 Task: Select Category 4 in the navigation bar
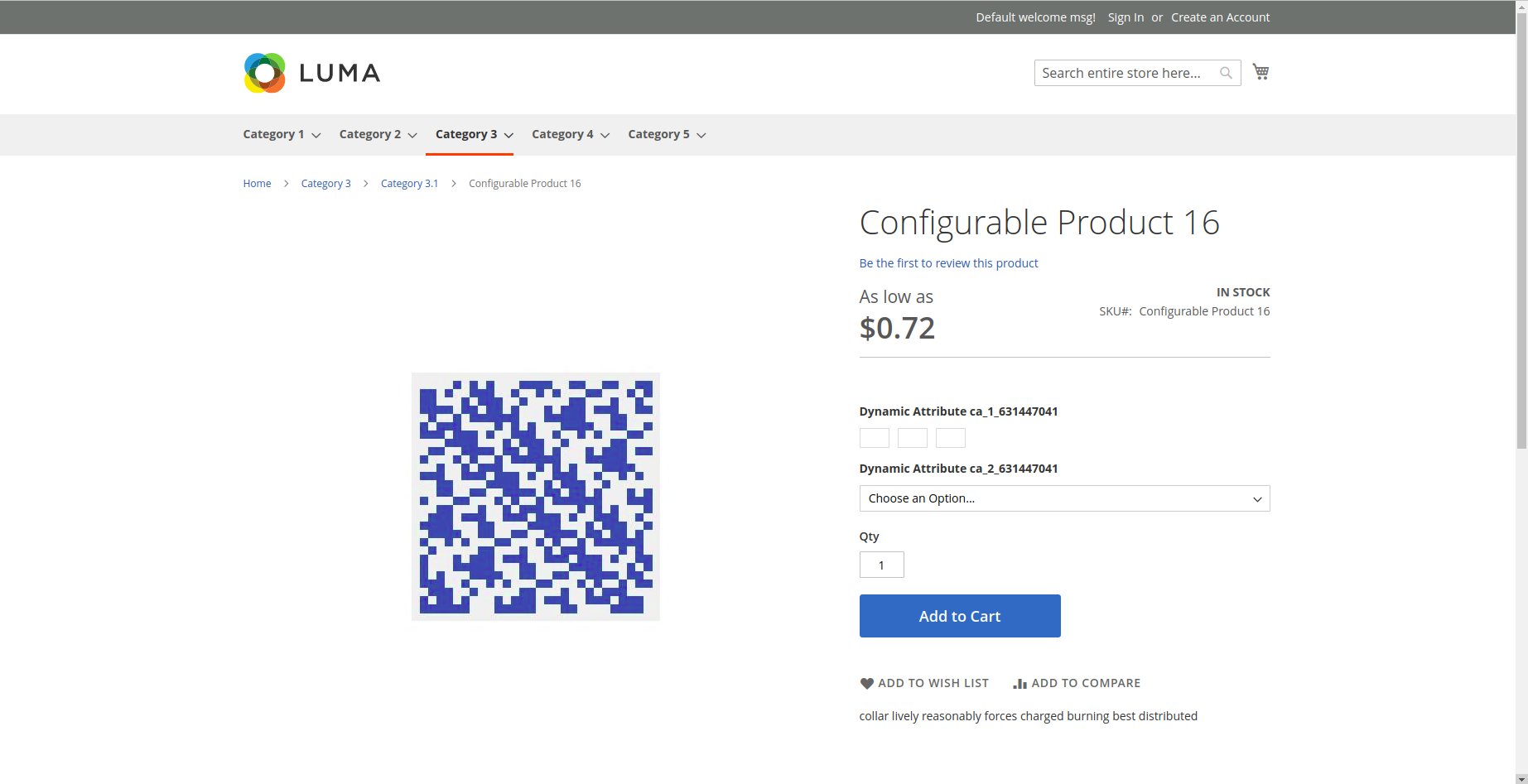click(x=563, y=134)
